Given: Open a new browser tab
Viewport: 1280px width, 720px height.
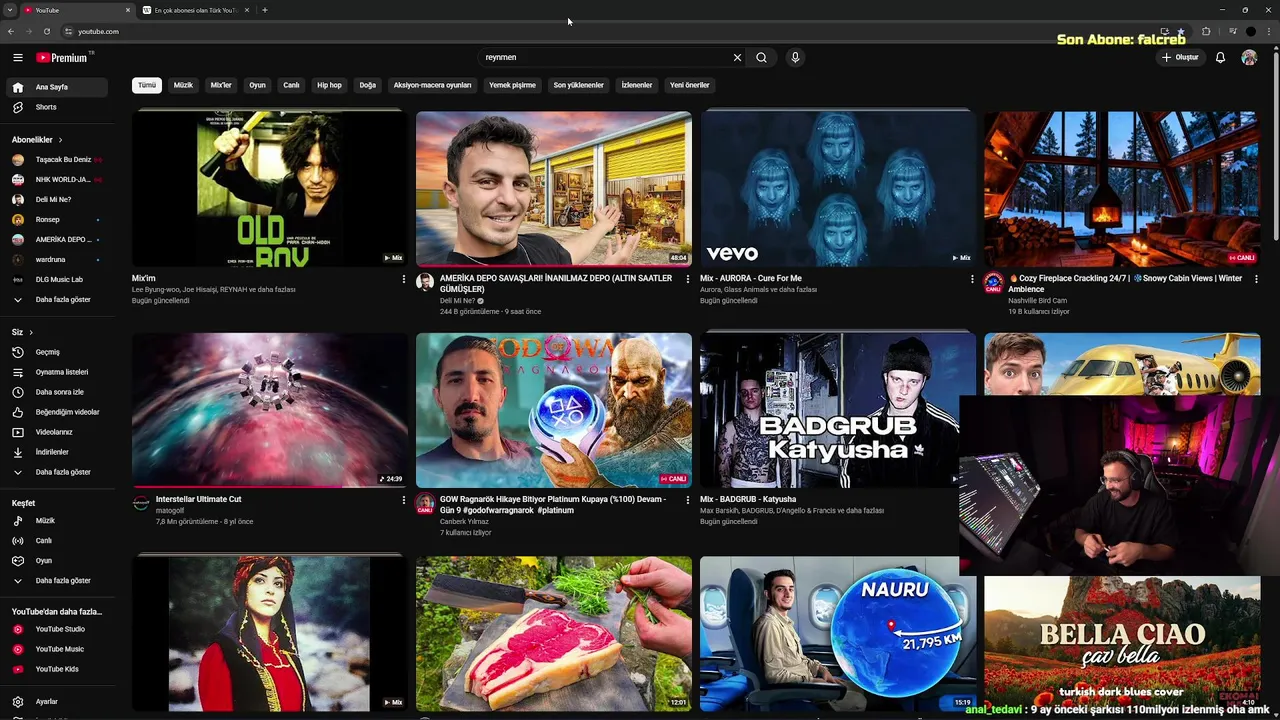Looking at the screenshot, I should 264,10.
